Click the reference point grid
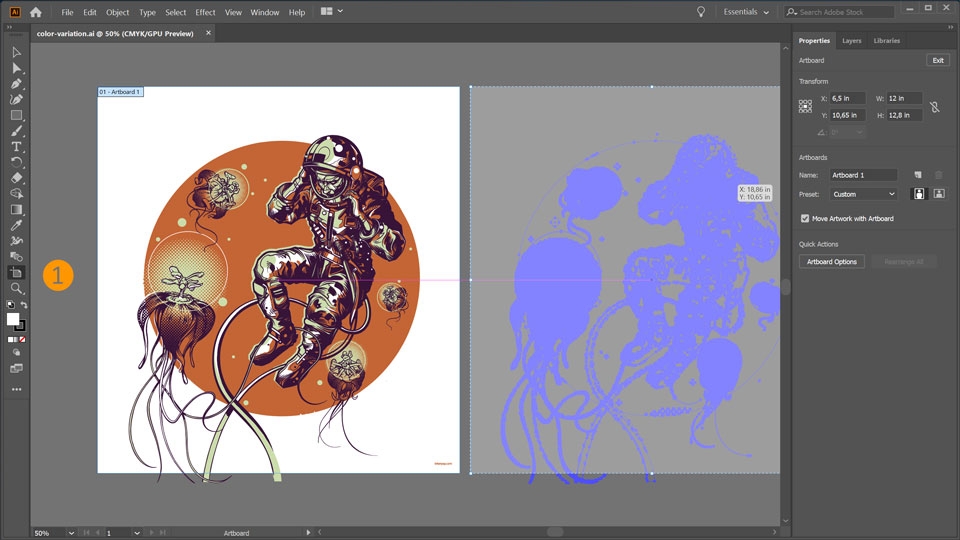Screen dimensions: 960x540 (x=805, y=107)
